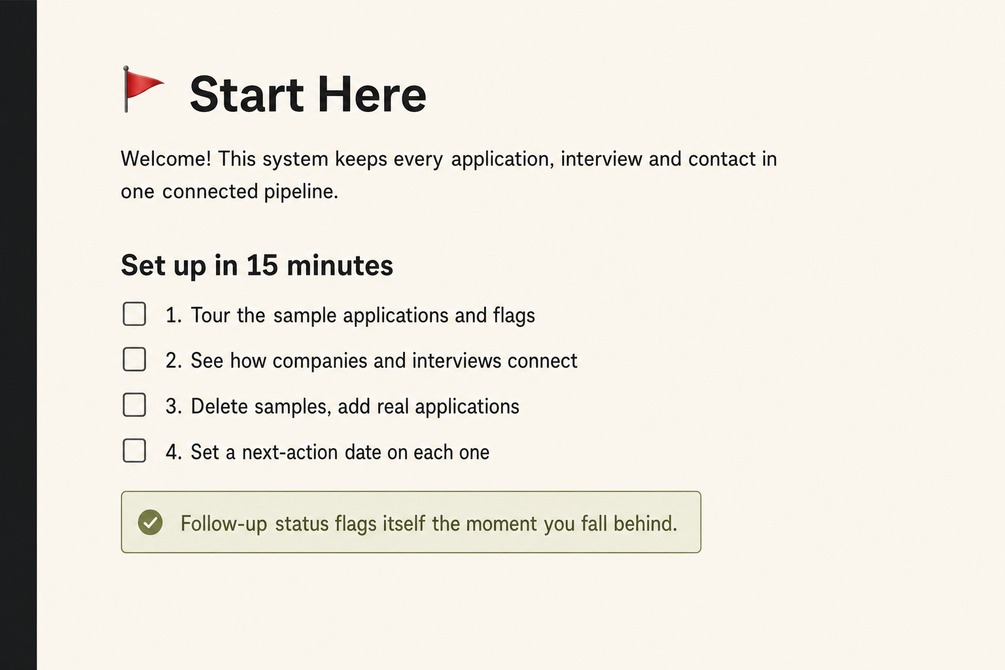Click the red flag page icon
The image size is (1005, 670).
tap(143, 88)
